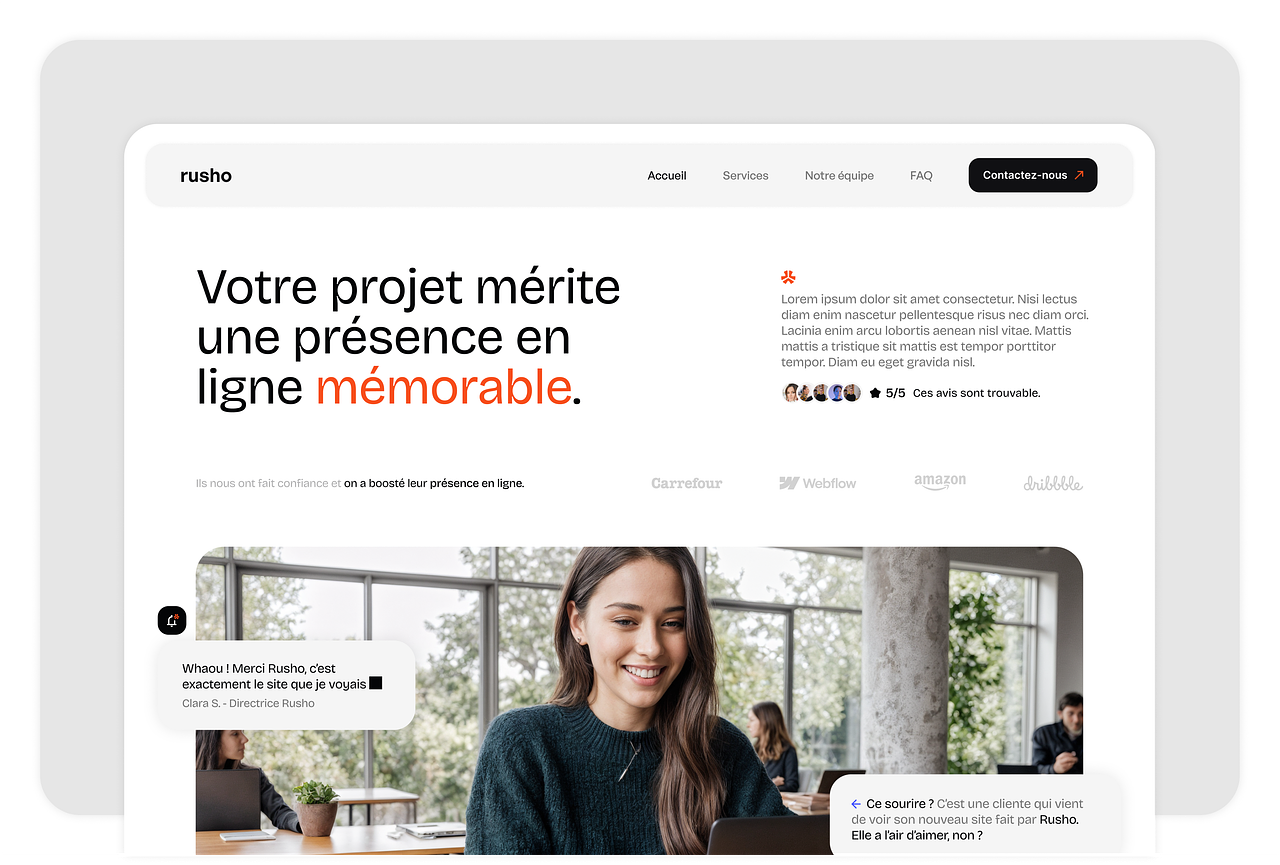Click the black notification bell icon
The image size is (1280, 865).
click(x=172, y=620)
